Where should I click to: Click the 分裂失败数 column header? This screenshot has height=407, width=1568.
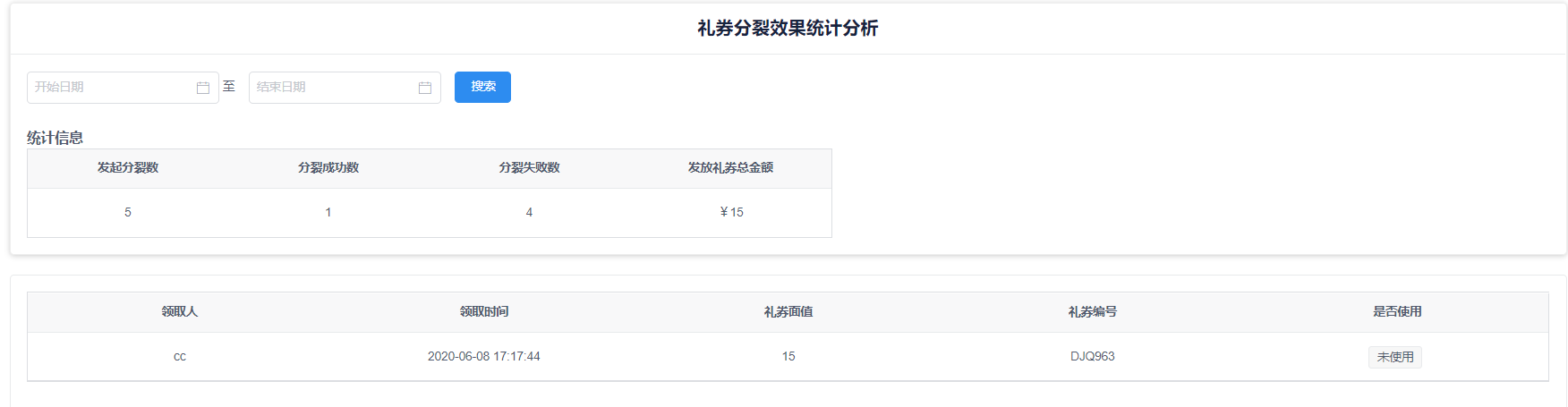[x=529, y=168]
